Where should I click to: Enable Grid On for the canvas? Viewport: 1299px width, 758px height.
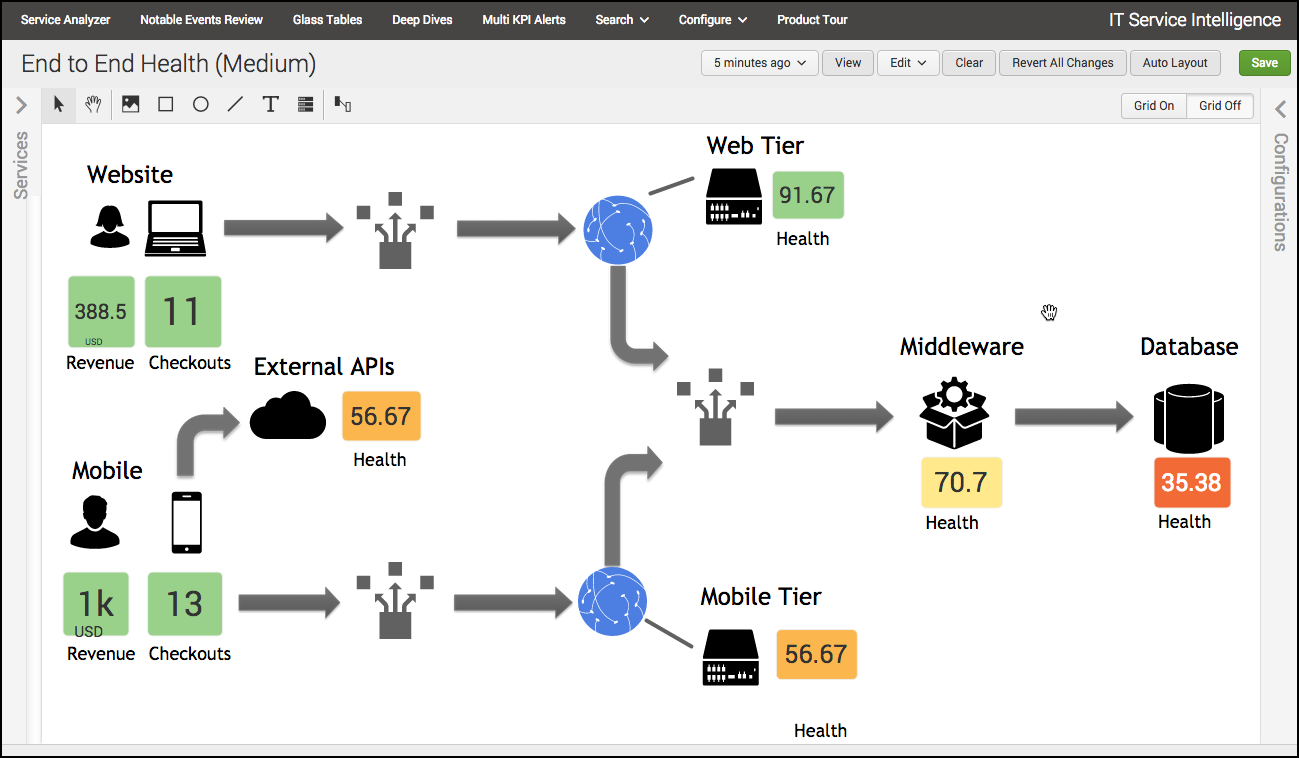coord(1152,105)
